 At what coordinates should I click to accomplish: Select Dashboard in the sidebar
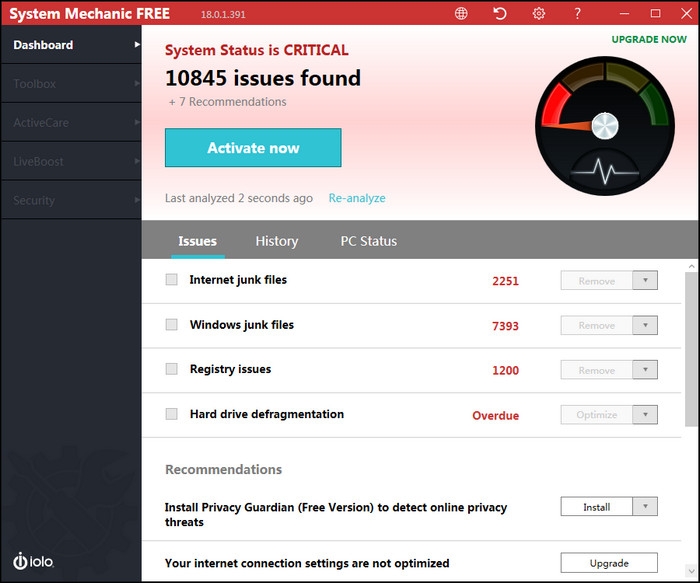click(x=71, y=45)
